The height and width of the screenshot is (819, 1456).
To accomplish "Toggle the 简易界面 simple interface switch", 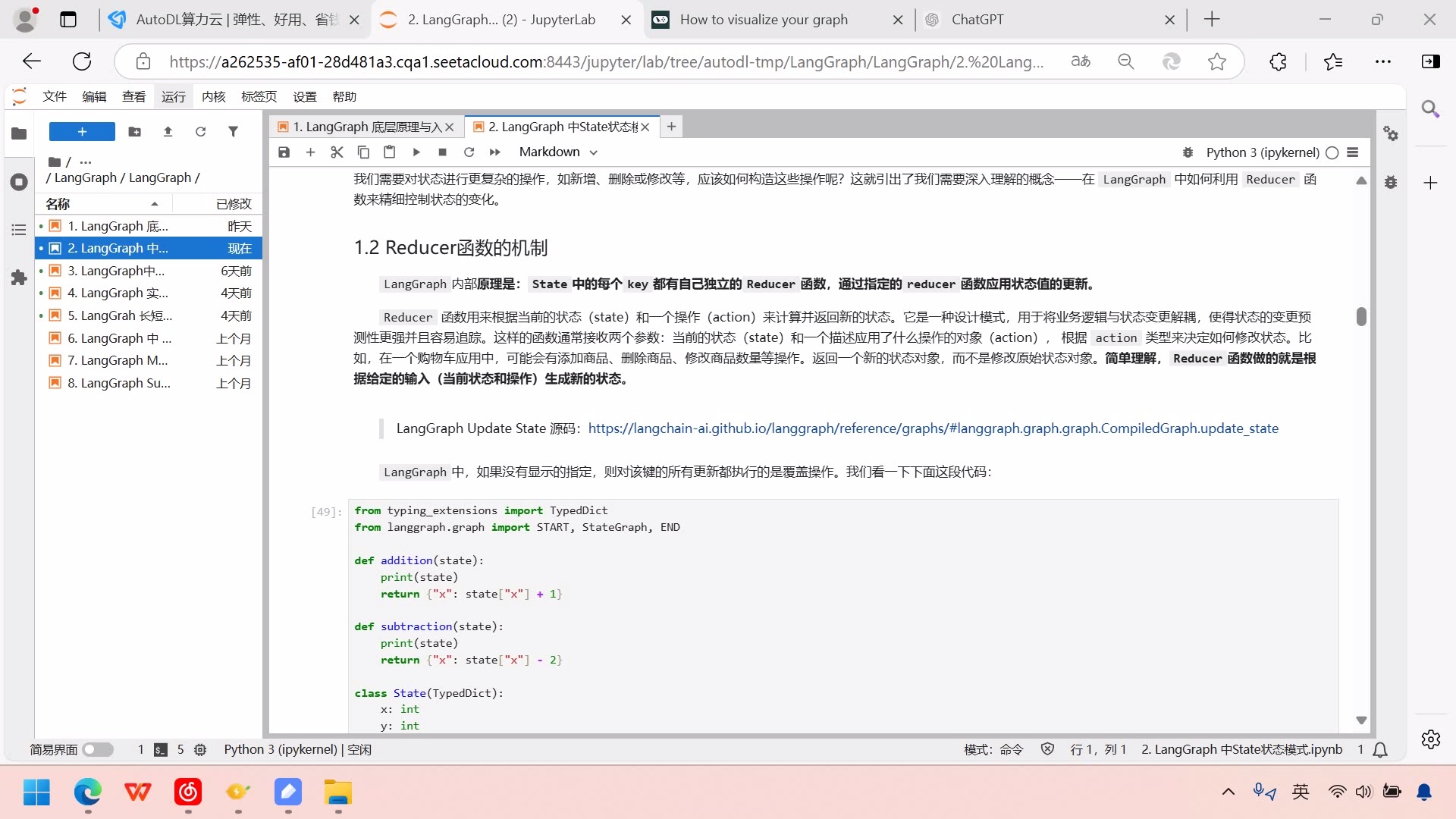I will pyautogui.click(x=98, y=749).
